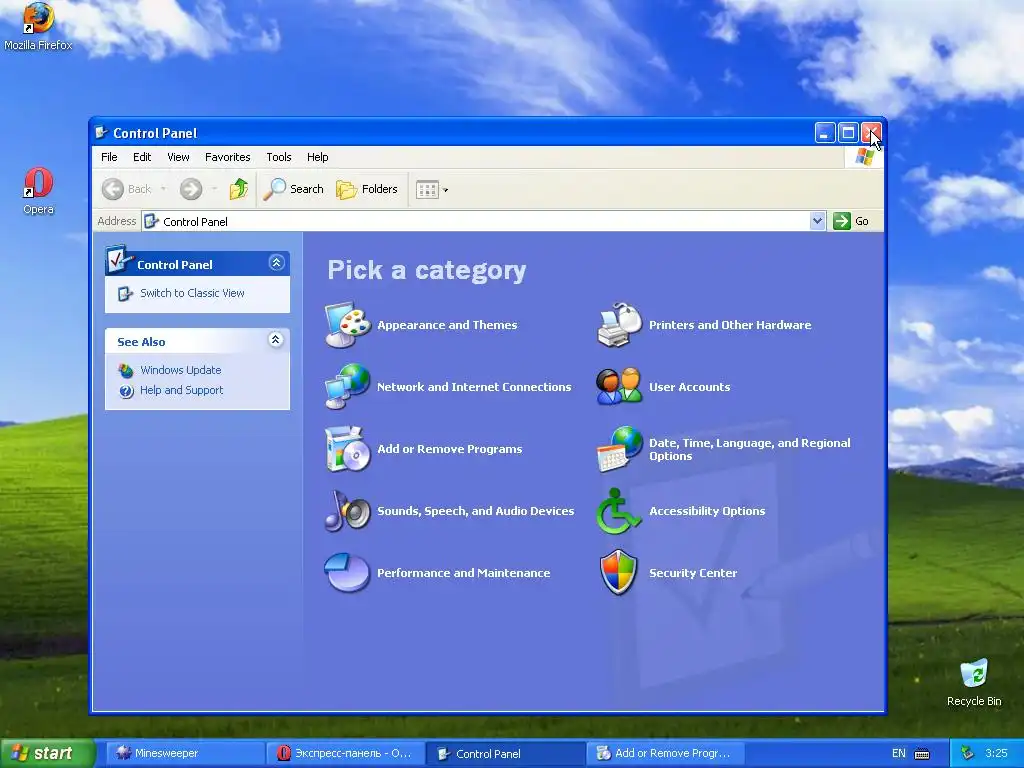
Task: Open the Help menu
Action: click(x=317, y=157)
